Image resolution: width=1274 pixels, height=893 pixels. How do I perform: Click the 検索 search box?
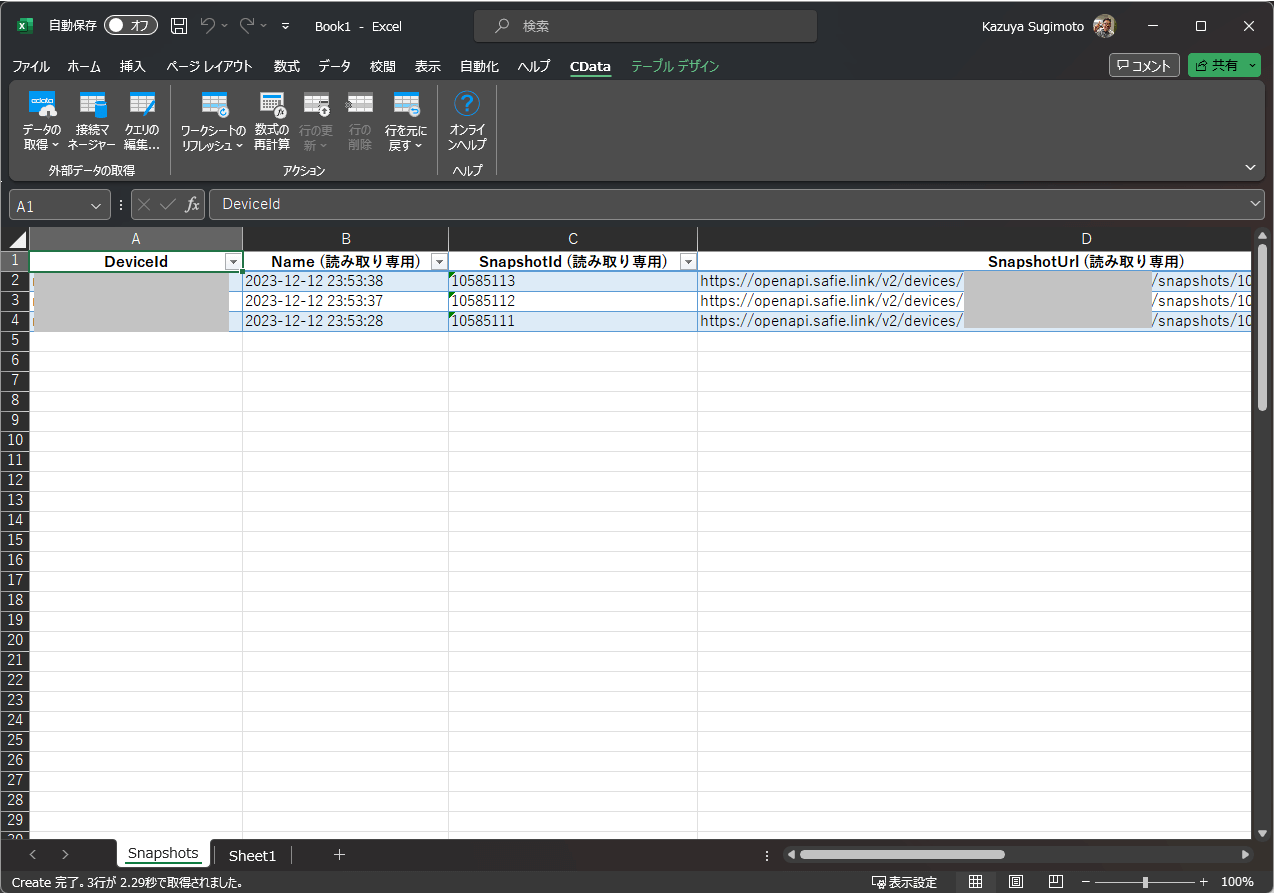tap(645, 26)
